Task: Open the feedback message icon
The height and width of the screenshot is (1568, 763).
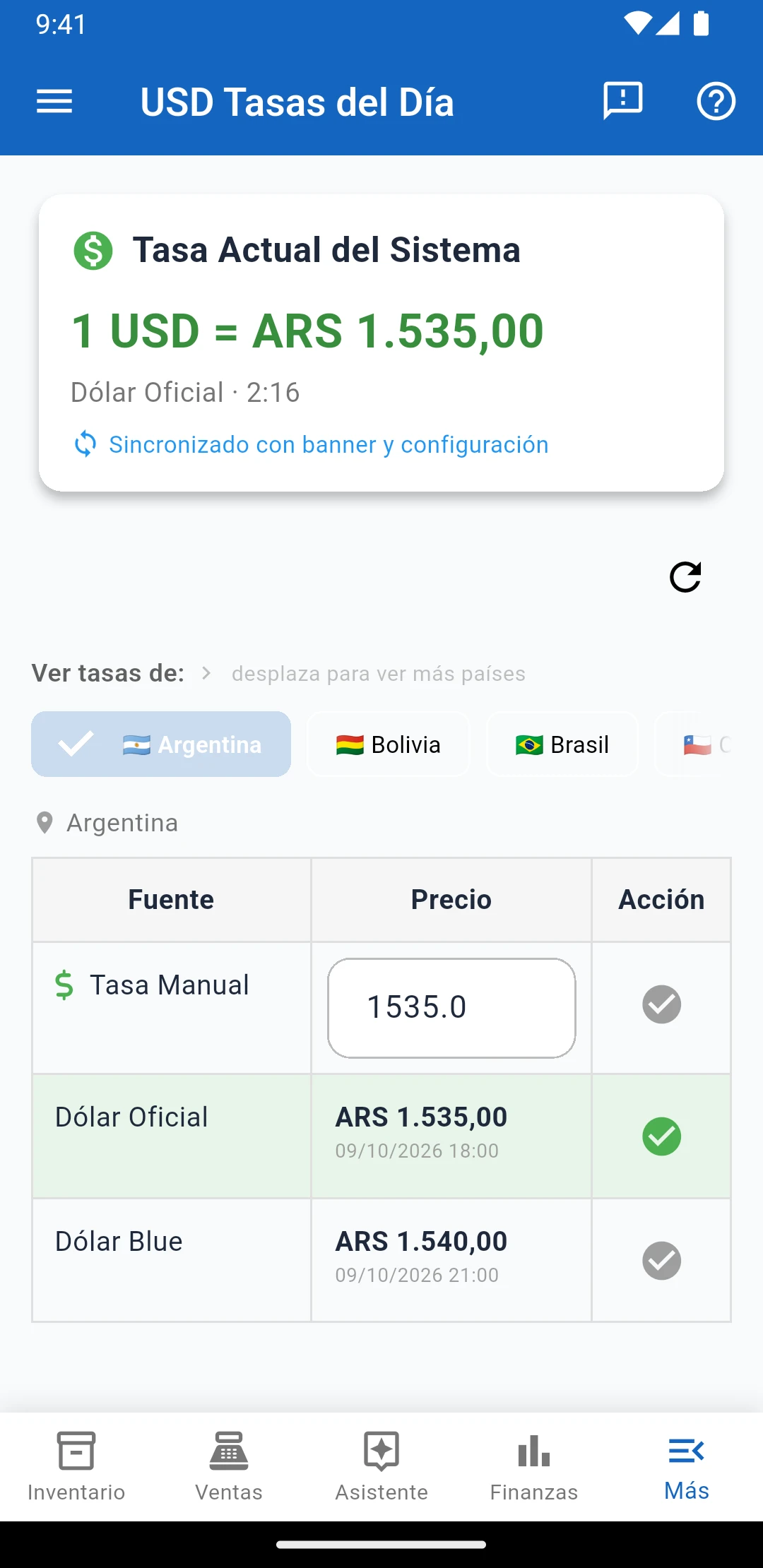Action: [623, 100]
